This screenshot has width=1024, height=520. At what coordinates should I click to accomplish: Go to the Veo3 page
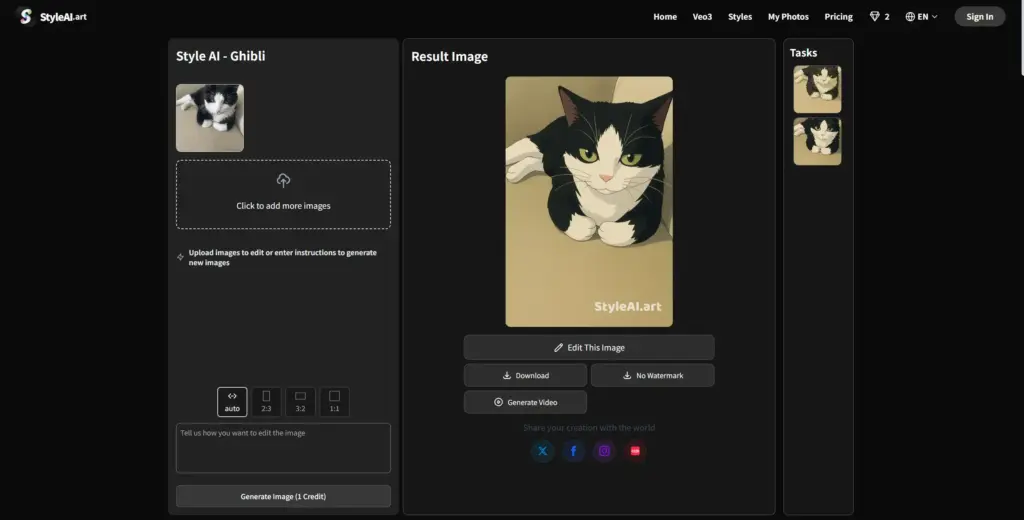702,17
